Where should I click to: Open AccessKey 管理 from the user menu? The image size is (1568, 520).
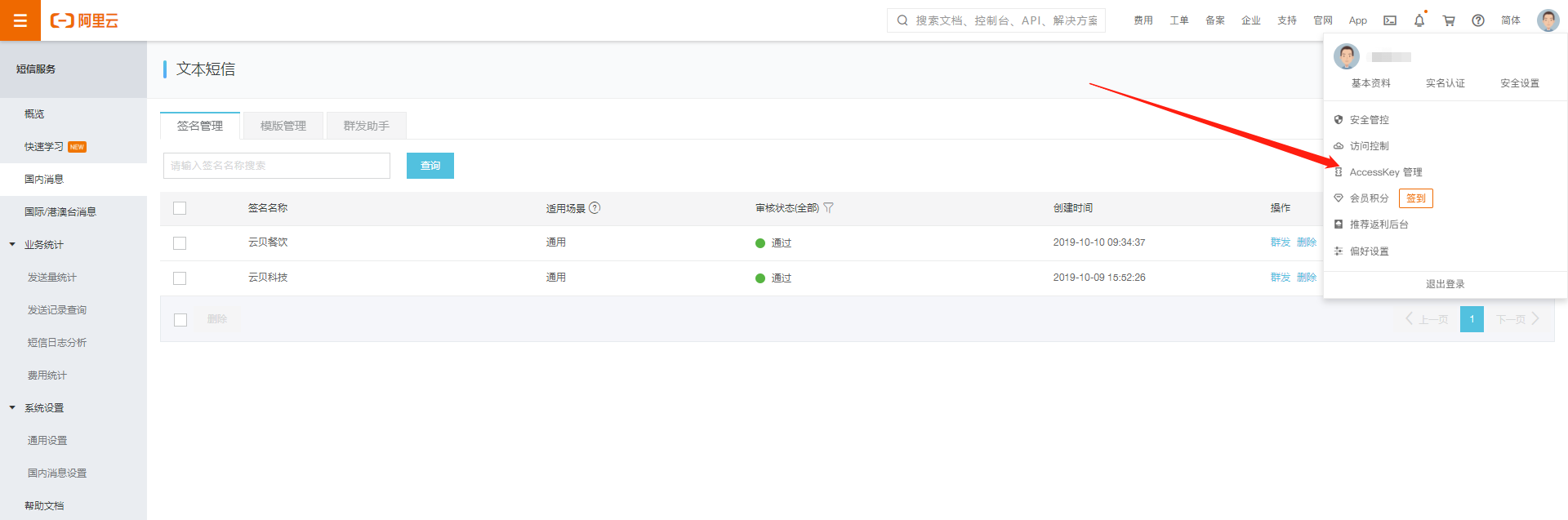pyautogui.click(x=1385, y=172)
